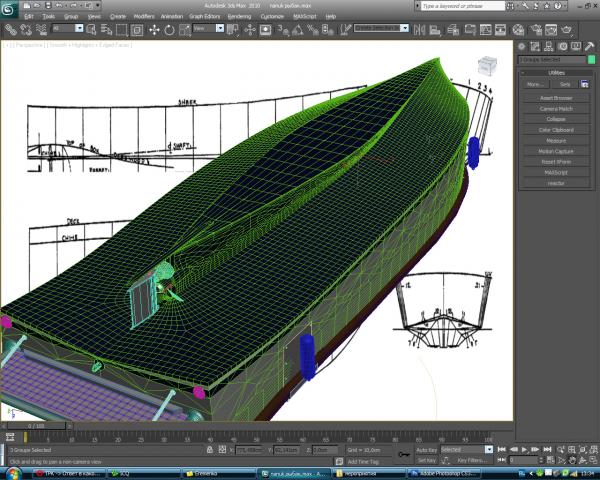Screen dimensions: 600x480
Task: Click the Use Pivot Point Center icon
Action: [x=233, y=29]
